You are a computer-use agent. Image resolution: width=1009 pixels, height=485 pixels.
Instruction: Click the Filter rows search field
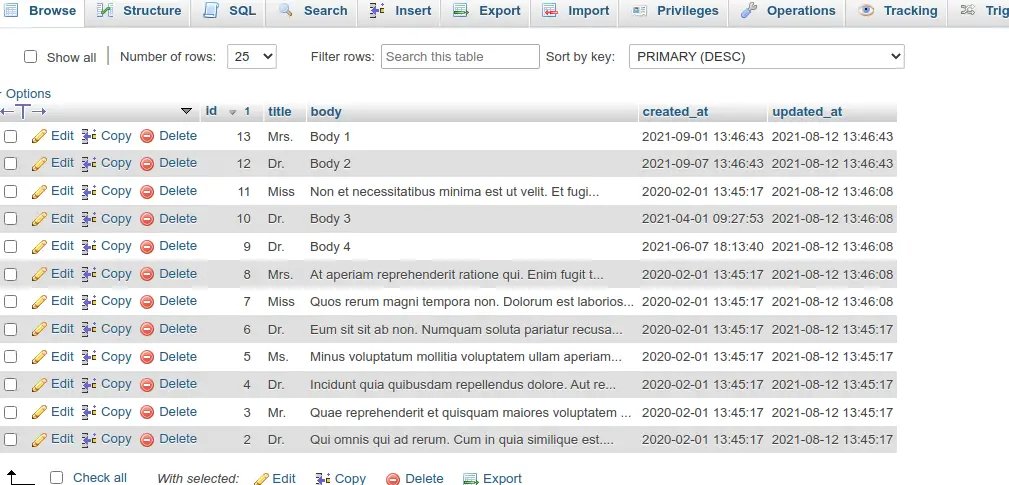coord(459,57)
